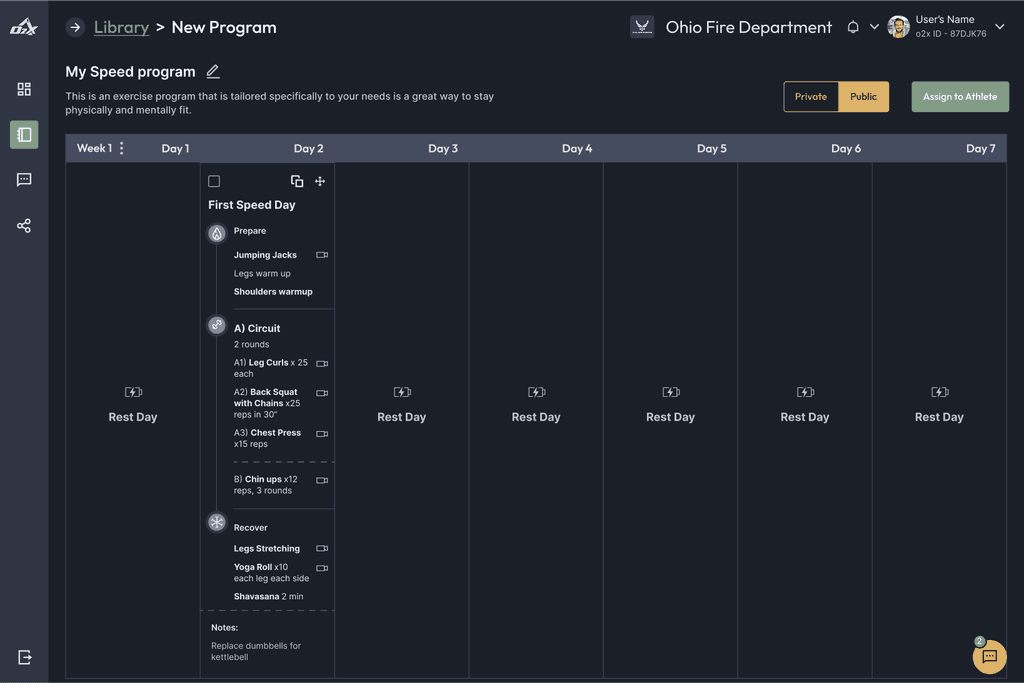This screenshot has width=1024, height=683.
Task: Click the user avatar photo
Action: 899,27
